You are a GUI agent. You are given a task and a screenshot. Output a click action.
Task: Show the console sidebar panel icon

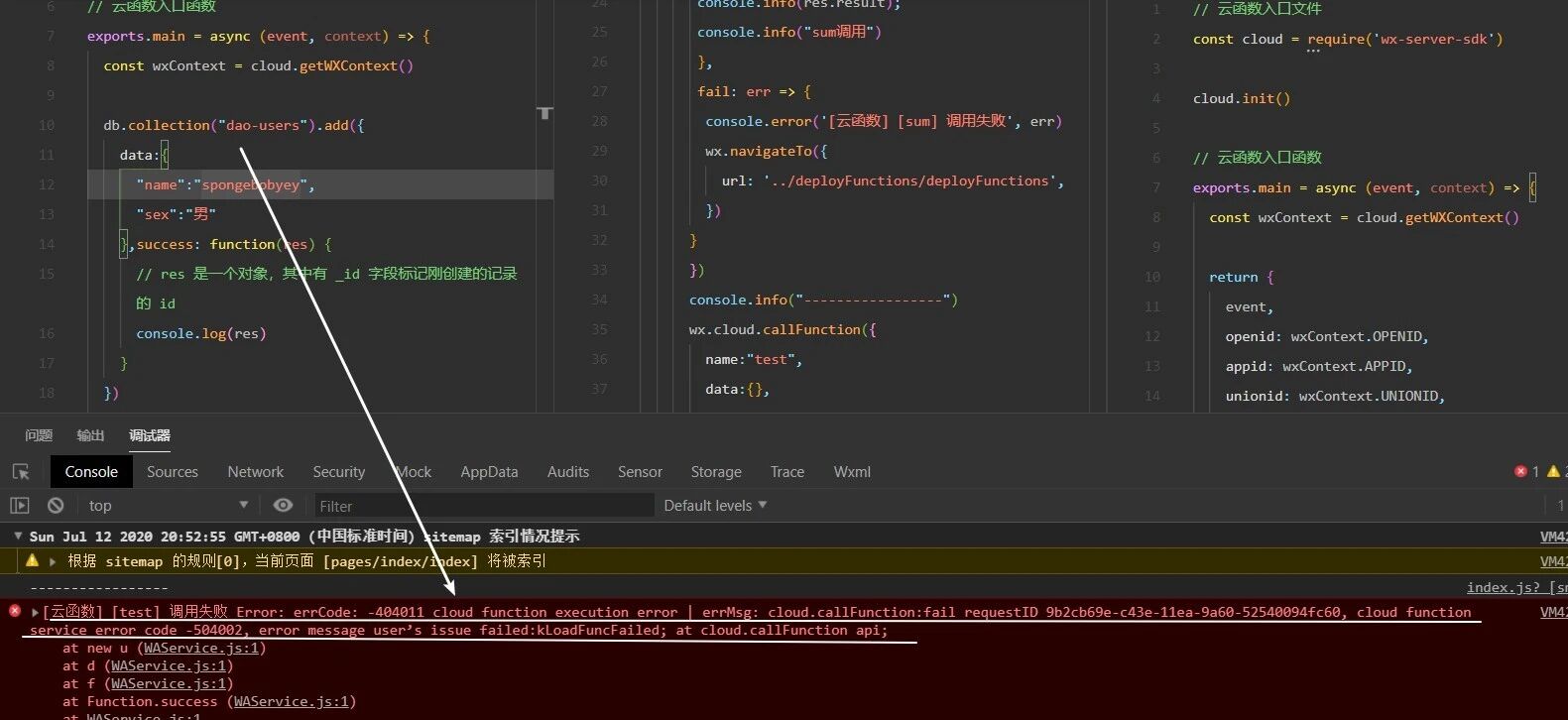[20, 506]
